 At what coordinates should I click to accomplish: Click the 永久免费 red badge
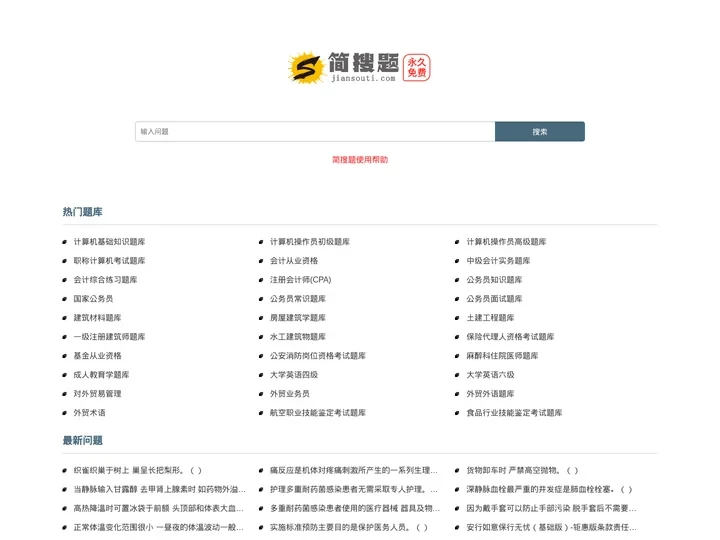click(x=416, y=68)
